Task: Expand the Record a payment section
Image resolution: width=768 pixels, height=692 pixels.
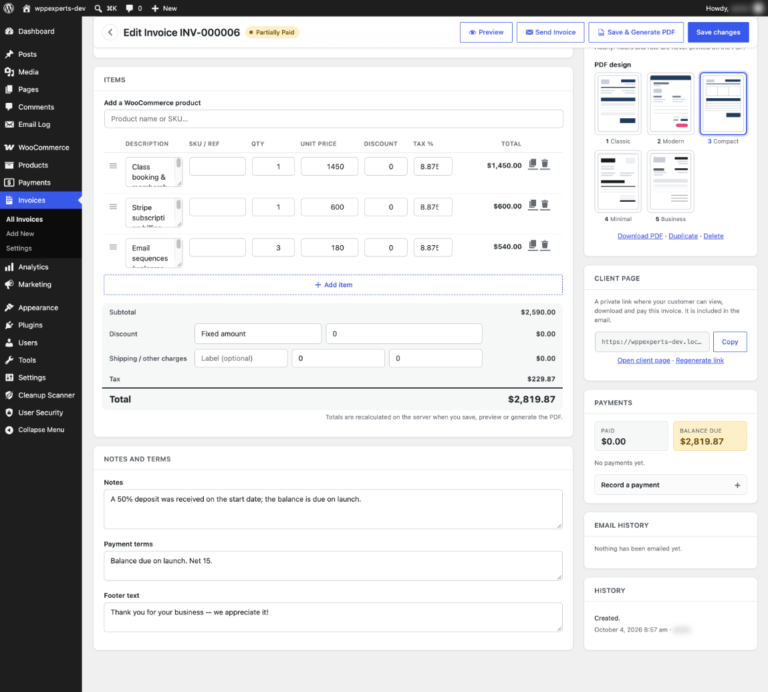Action: (x=670, y=485)
